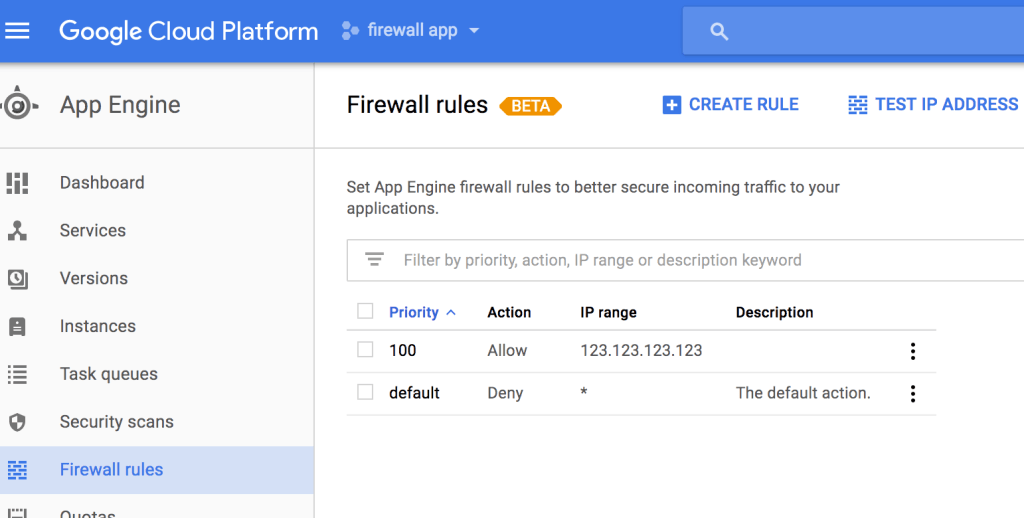1024x518 pixels.
Task: Click the Dashboard sidebar icon
Action: click(17, 183)
